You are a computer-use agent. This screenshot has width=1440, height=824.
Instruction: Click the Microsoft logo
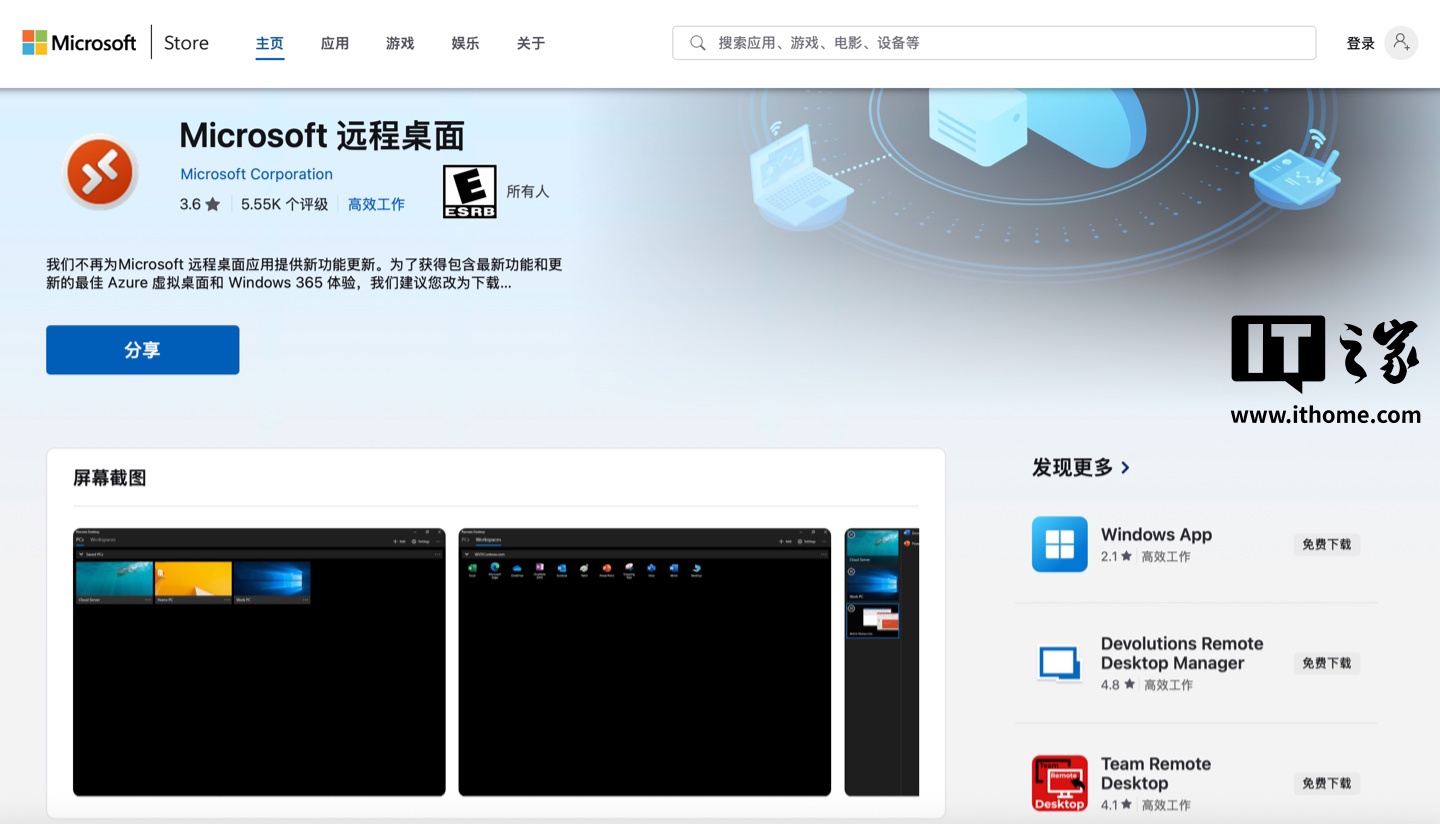pos(79,43)
